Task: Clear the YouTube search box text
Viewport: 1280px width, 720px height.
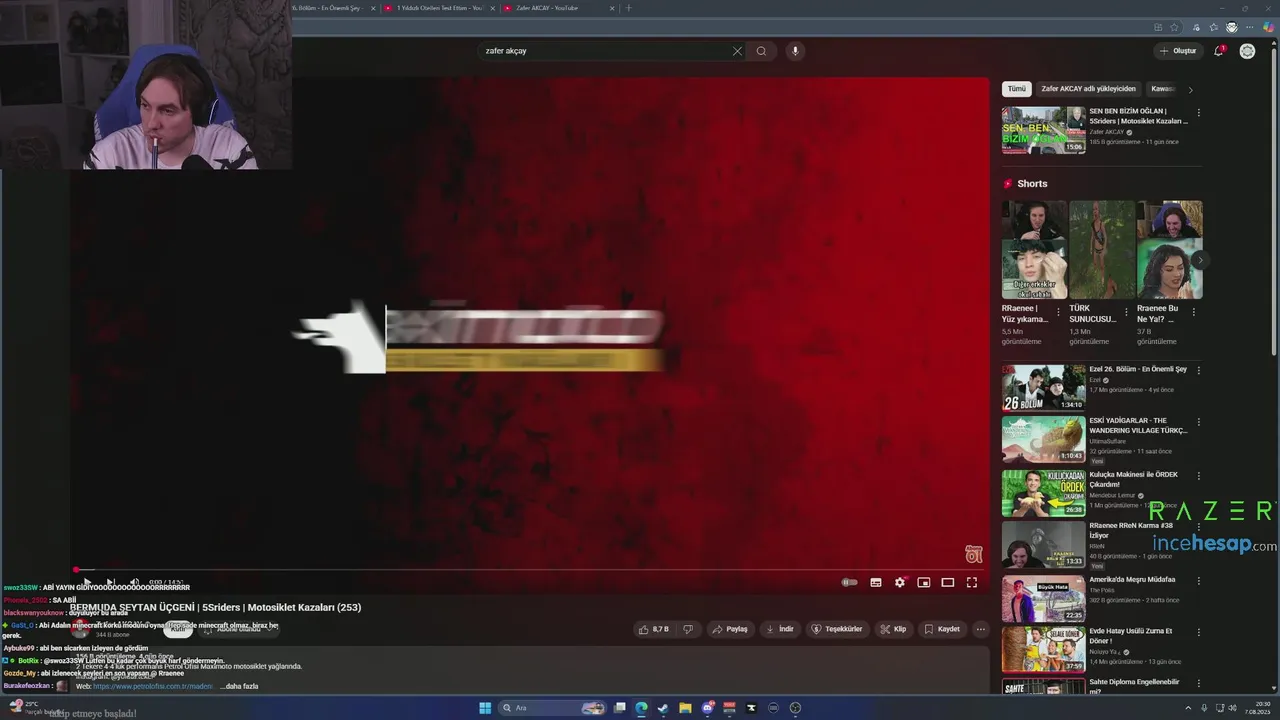Action: pos(737,51)
